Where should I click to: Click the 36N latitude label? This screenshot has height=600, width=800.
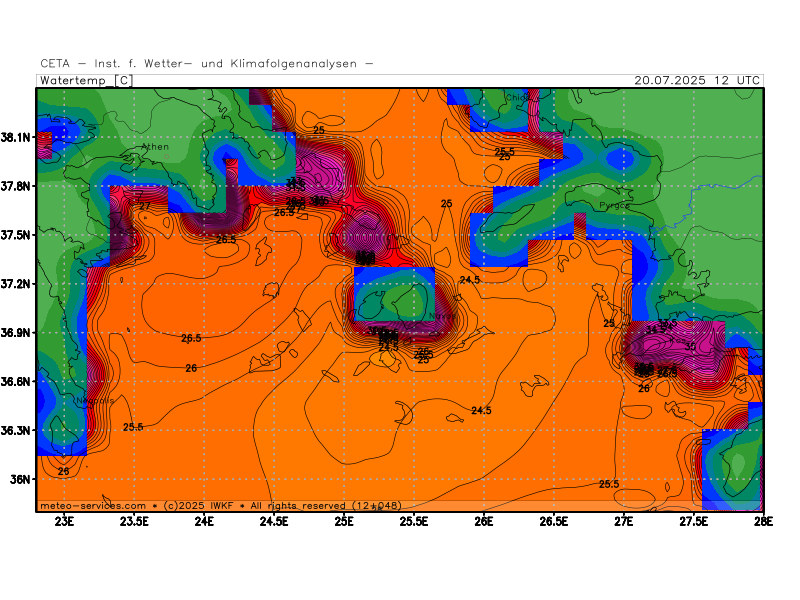pyautogui.click(x=20, y=480)
